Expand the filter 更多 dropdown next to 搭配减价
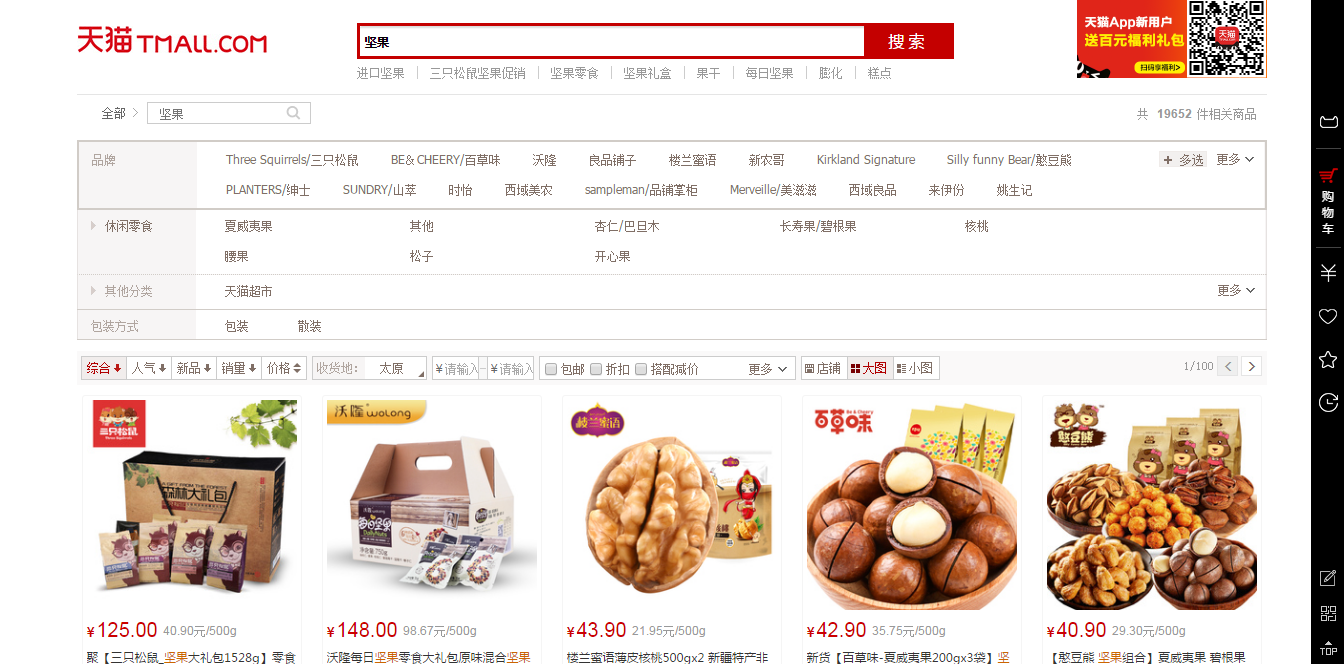The image size is (1344, 664). [768, 369]
